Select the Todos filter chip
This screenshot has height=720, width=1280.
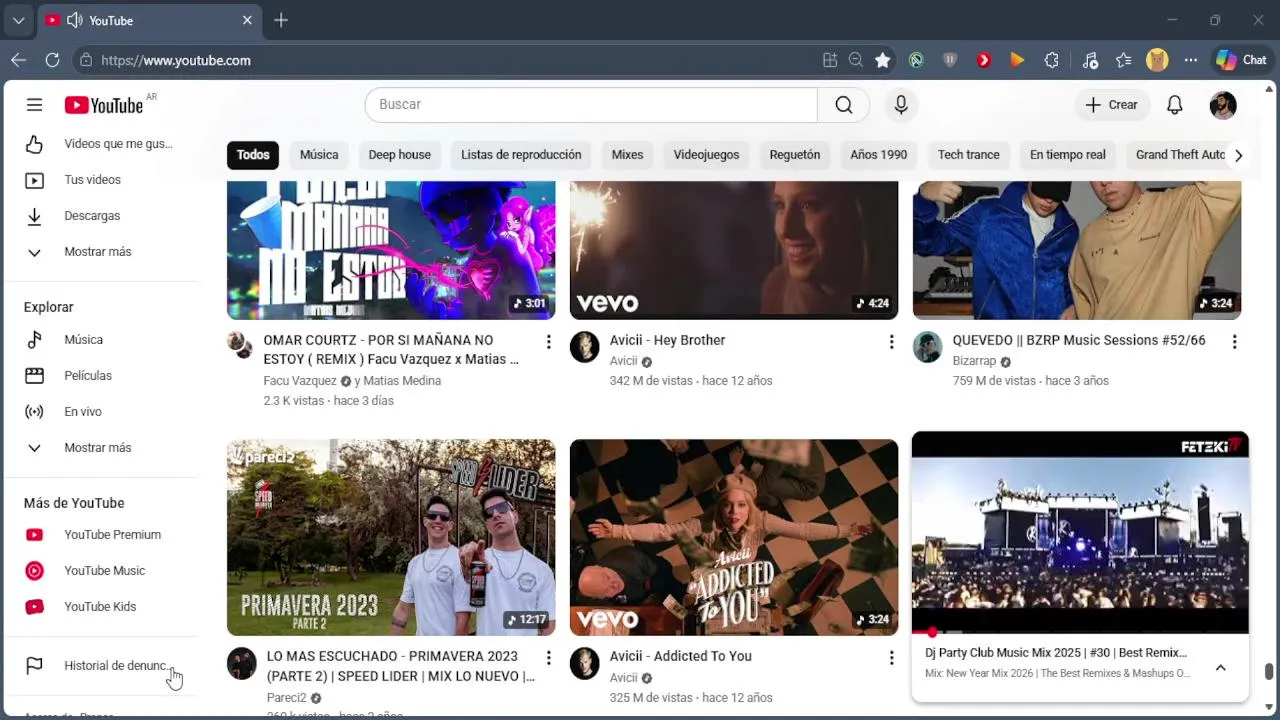[x=253, y=155]
